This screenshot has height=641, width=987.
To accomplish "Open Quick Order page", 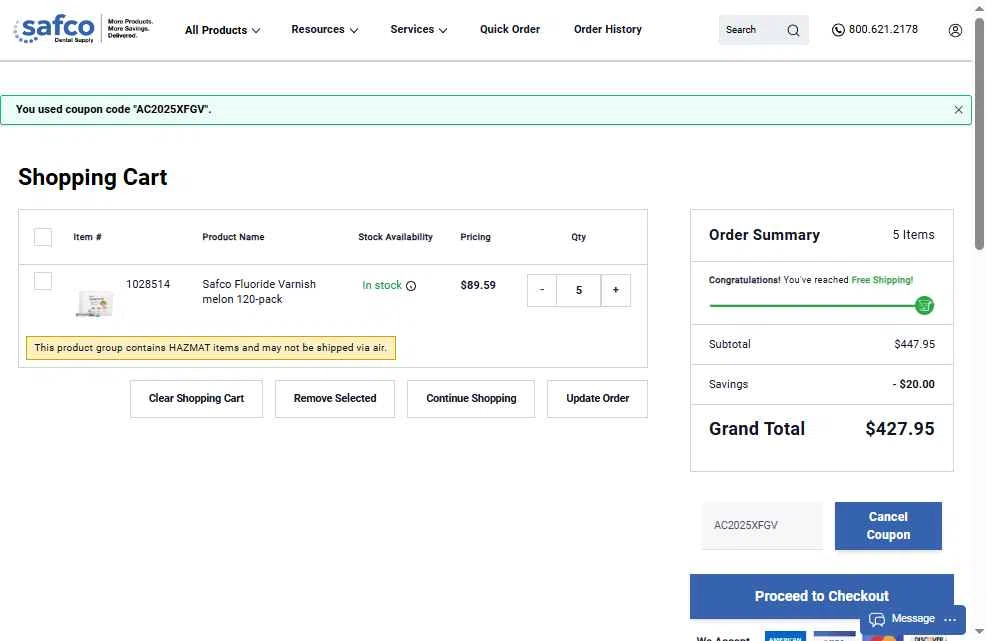I will click(x=510, y=29).
